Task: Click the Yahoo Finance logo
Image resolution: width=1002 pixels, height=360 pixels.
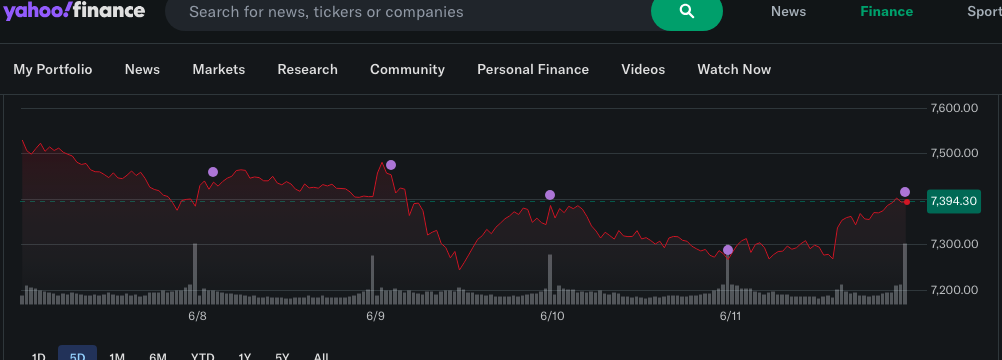Action: [x=74, y=11]
